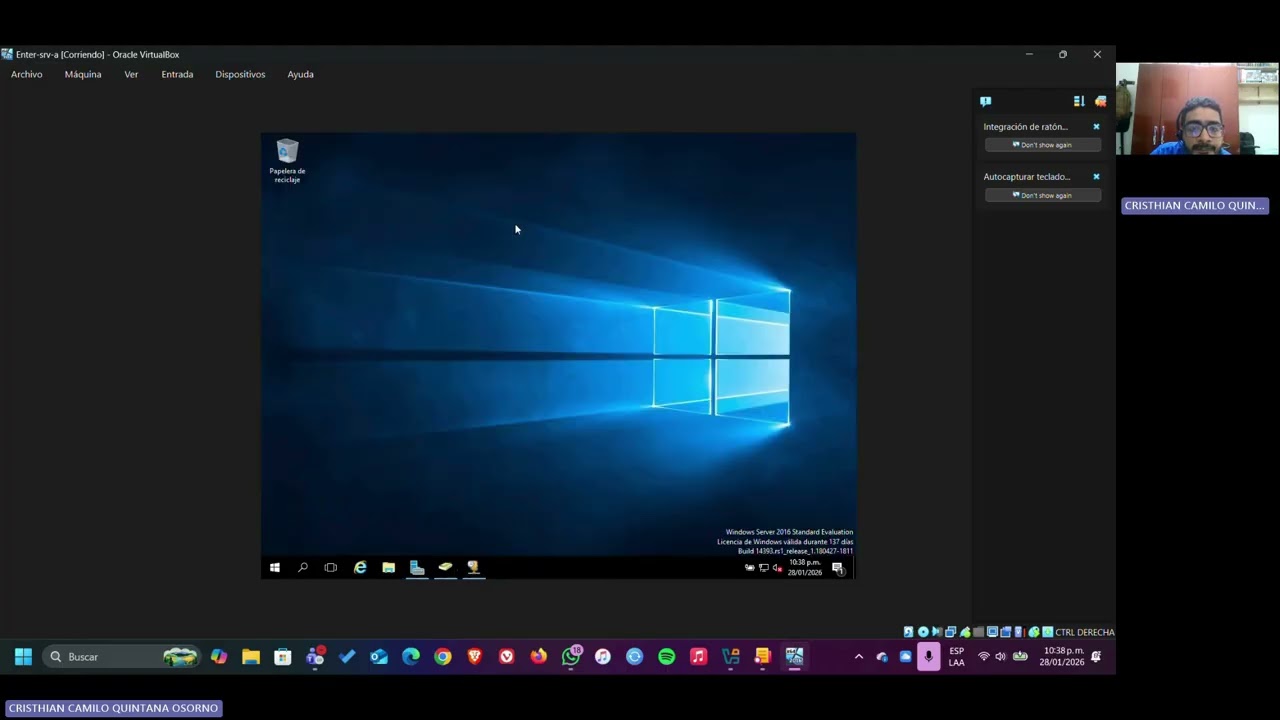Switch the ESP LAA input language
Viewport: 1280px width, 720px height.
[x=957, y=657]
